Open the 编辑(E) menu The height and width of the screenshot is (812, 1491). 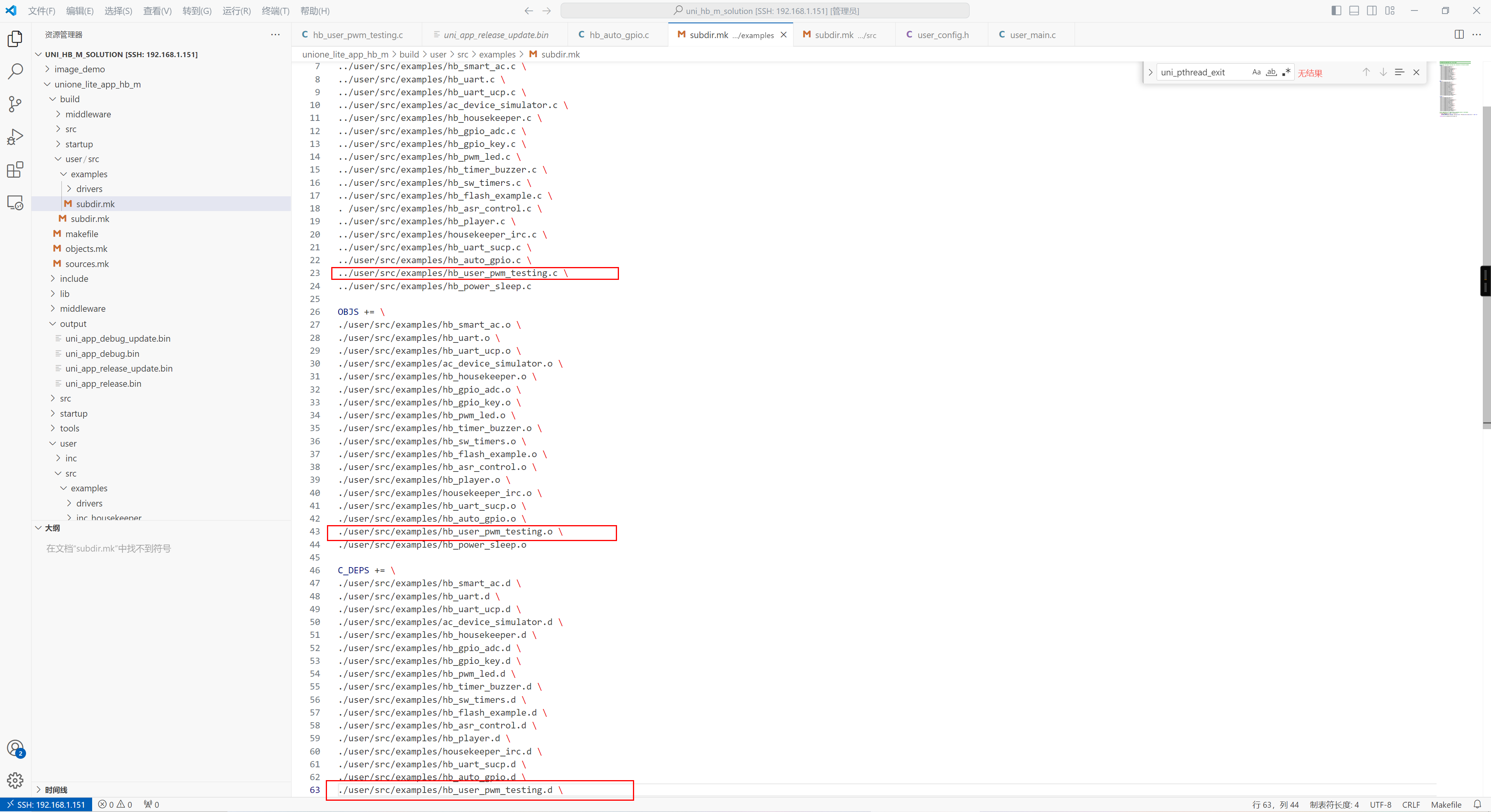[x=80, y=11]
